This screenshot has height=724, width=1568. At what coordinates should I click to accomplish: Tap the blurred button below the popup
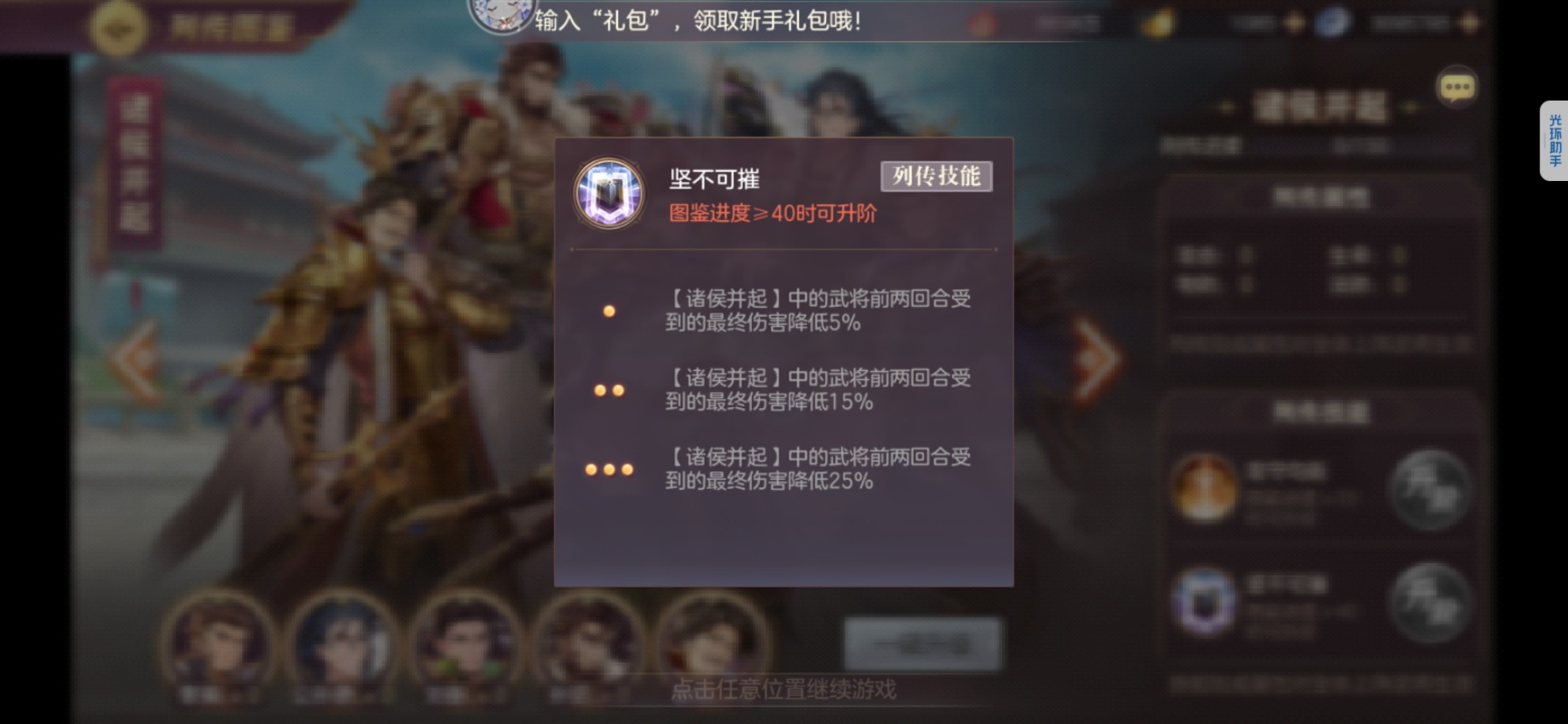tap(922, 644)
